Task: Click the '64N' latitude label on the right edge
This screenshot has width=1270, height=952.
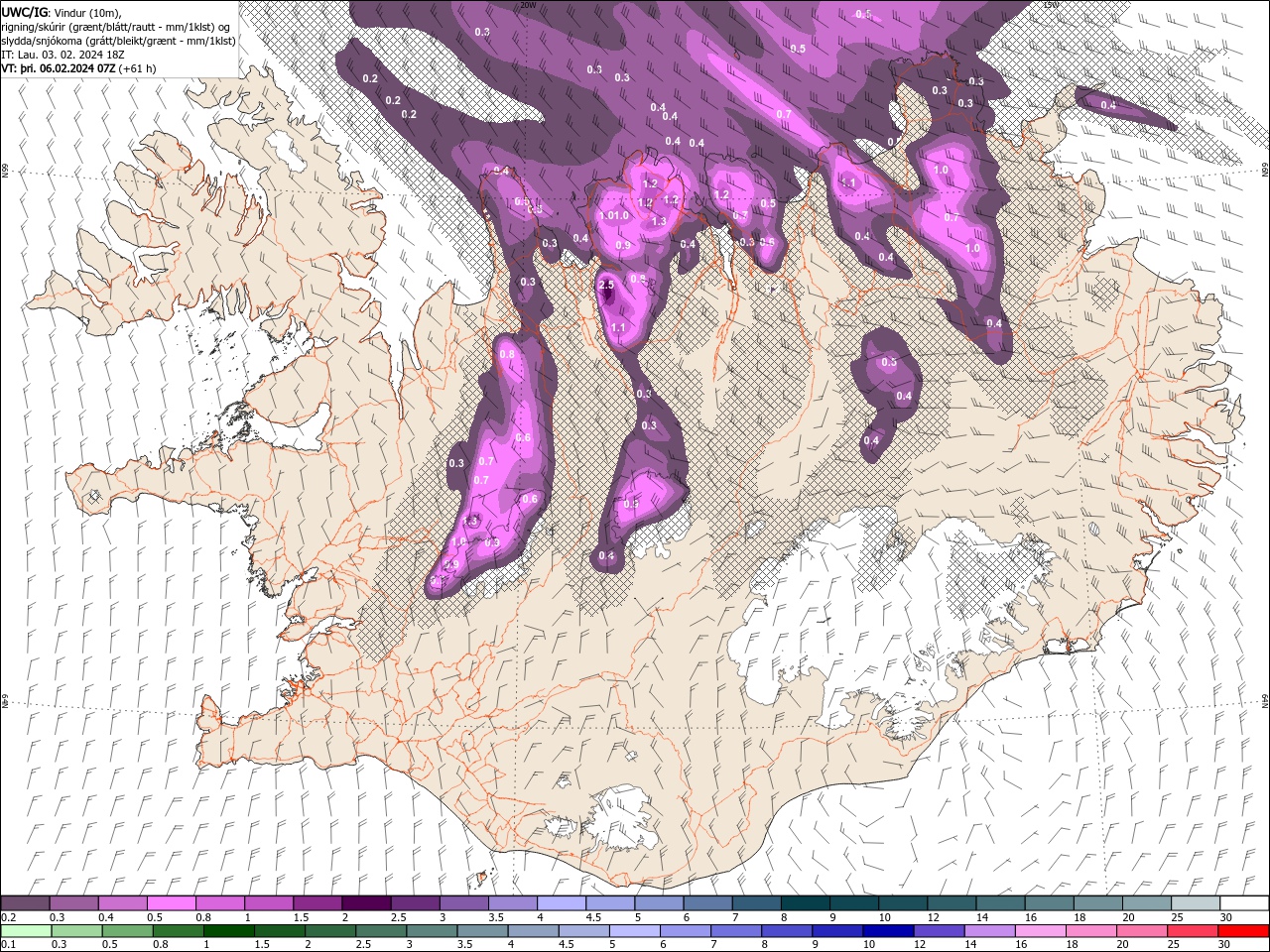Action: pyautogui.click(x=1265, y=701)
